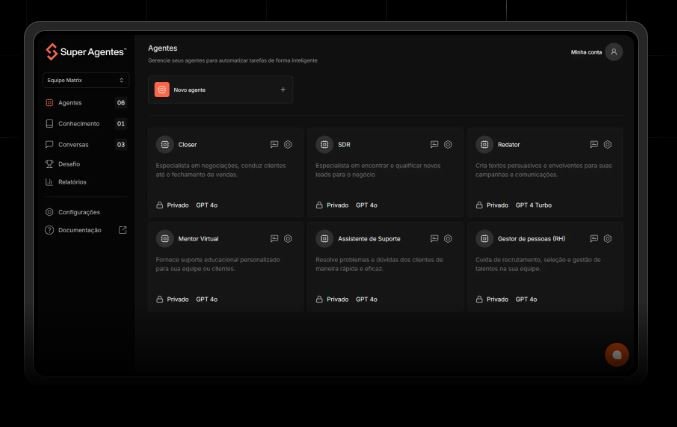The width and height of the screenshot is (677, 427).
Task: Open settings gear on Closer card
Action: pyautogui.click(x=288, y=144)
